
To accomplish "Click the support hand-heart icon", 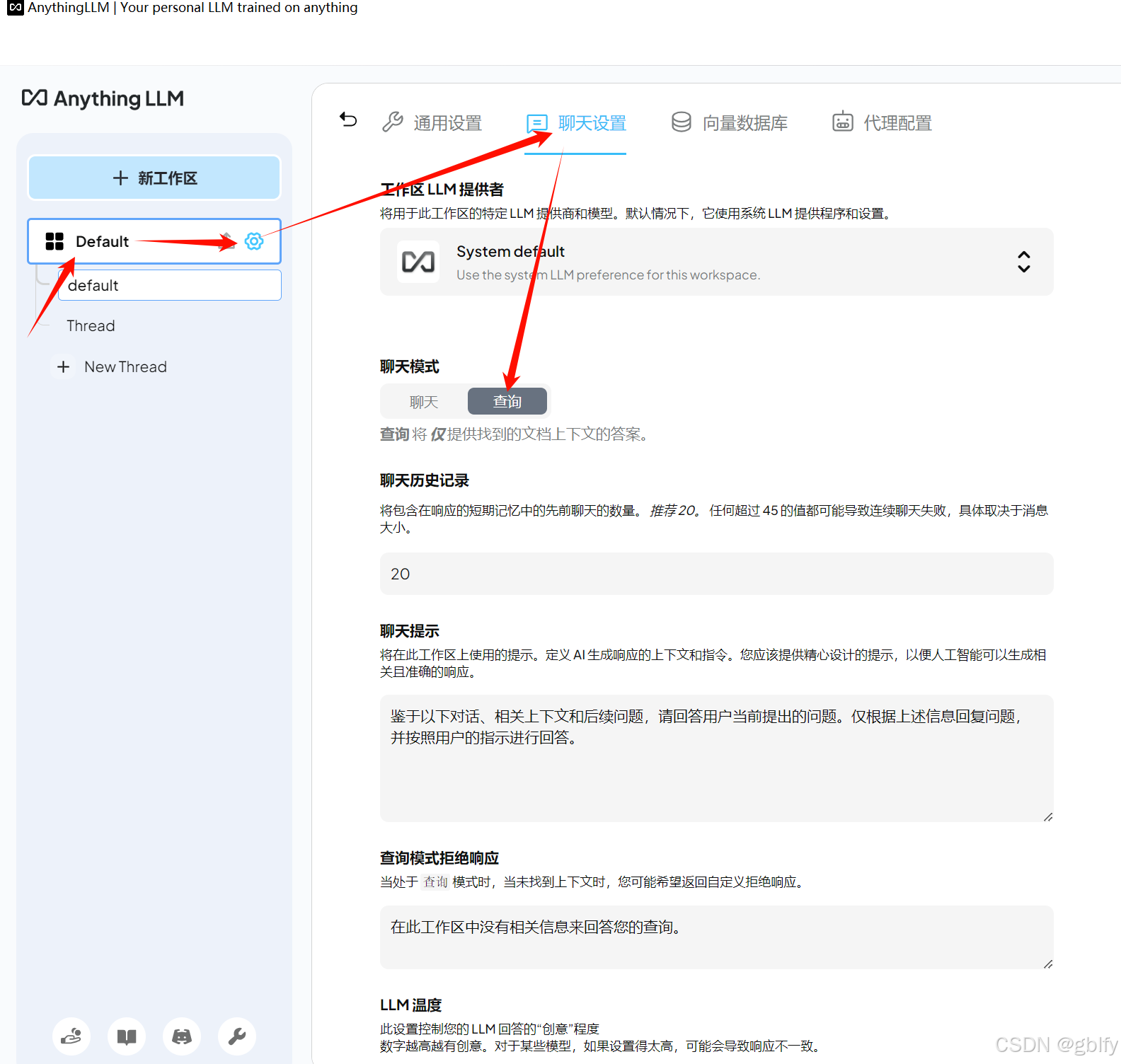I will coord(71,1036).
